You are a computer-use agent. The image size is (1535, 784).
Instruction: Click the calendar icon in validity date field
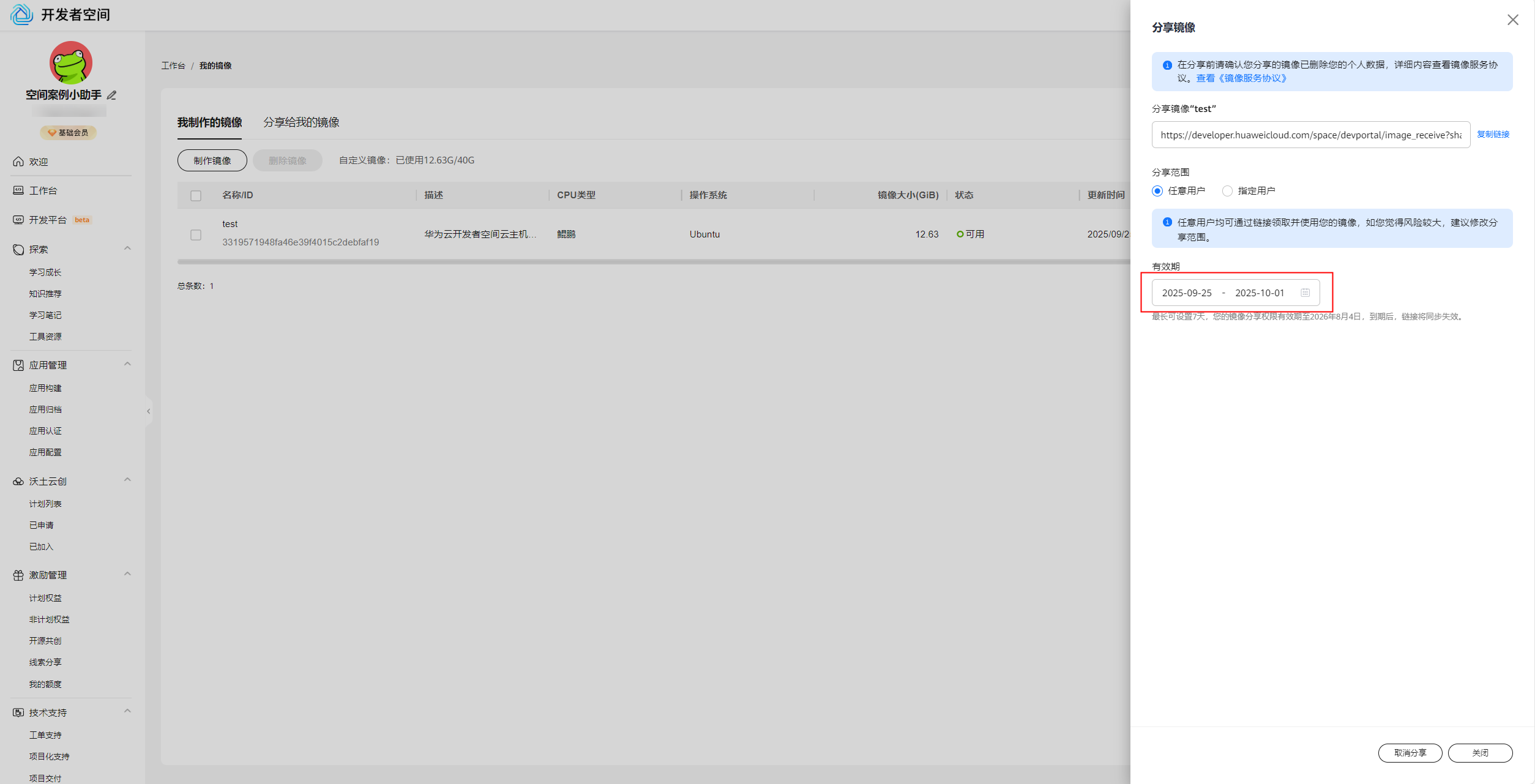1305,293
